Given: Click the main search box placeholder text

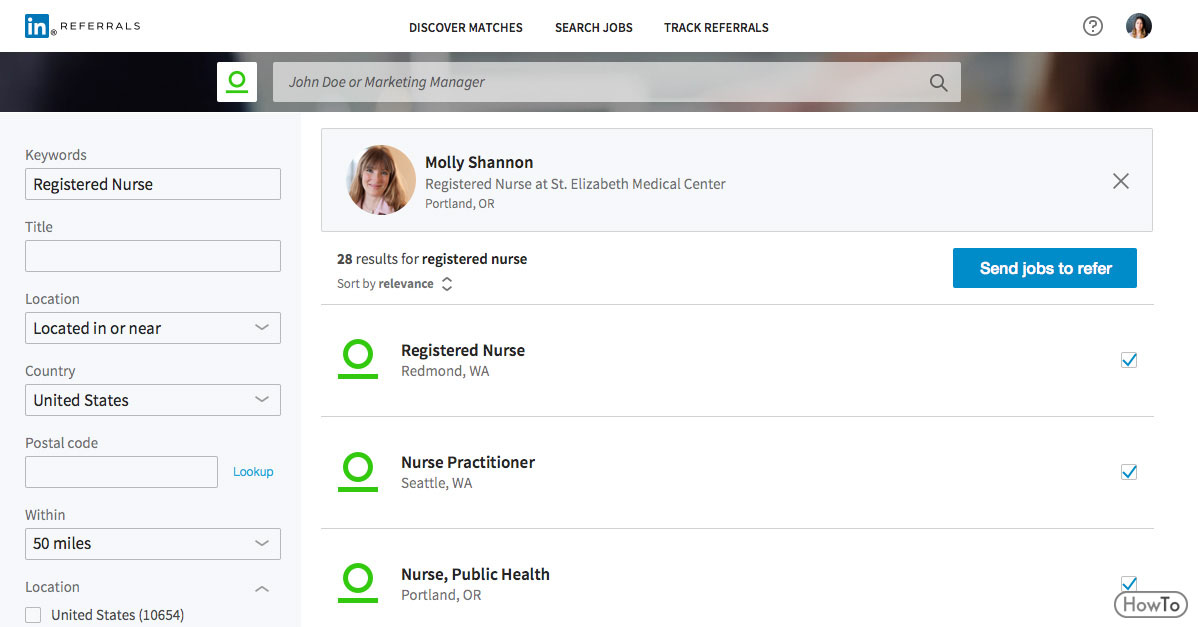Looking at the screenshot, I should (x=387, y=82).
